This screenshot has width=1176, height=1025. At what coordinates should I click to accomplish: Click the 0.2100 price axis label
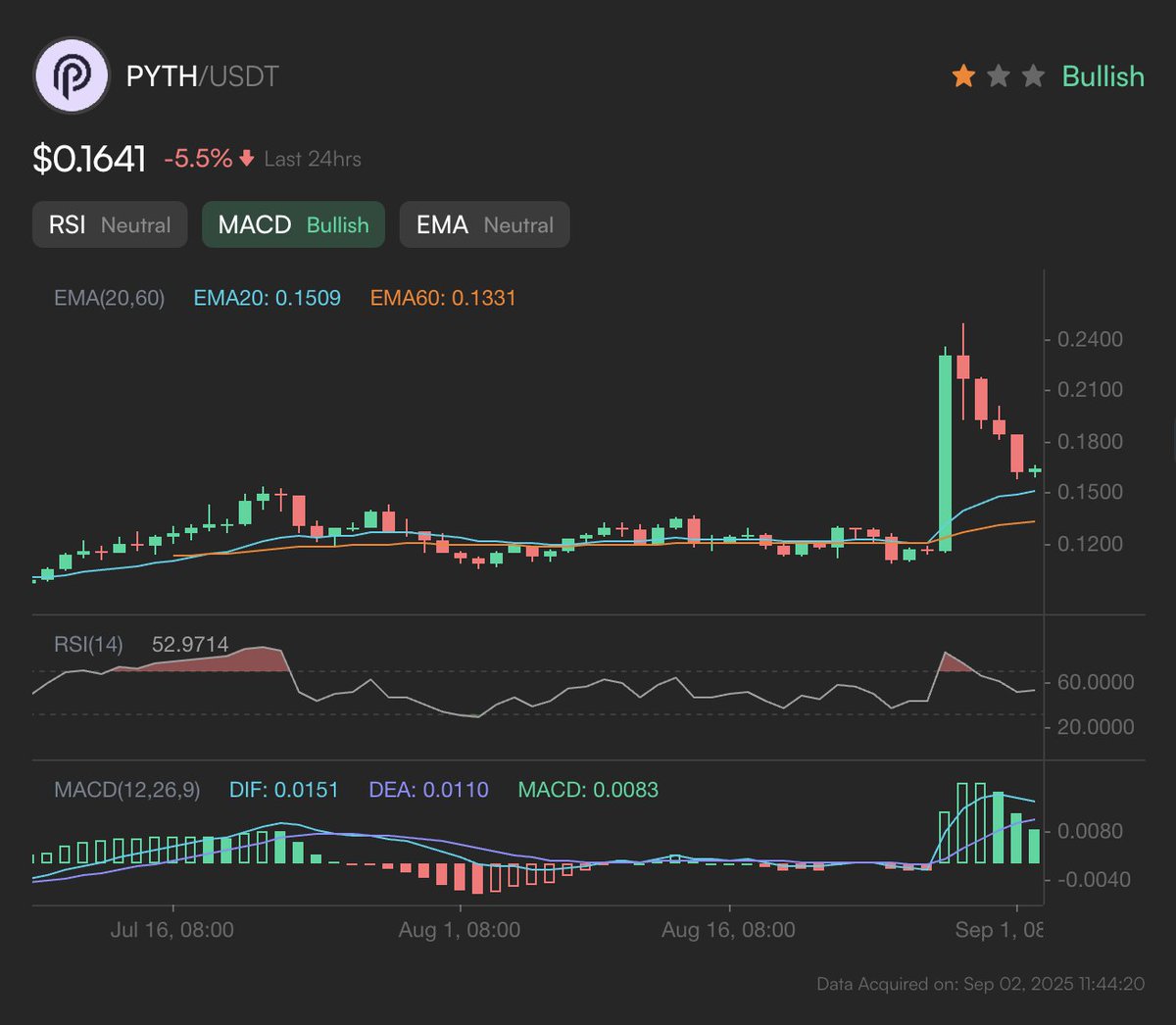tap(1090, 390)
